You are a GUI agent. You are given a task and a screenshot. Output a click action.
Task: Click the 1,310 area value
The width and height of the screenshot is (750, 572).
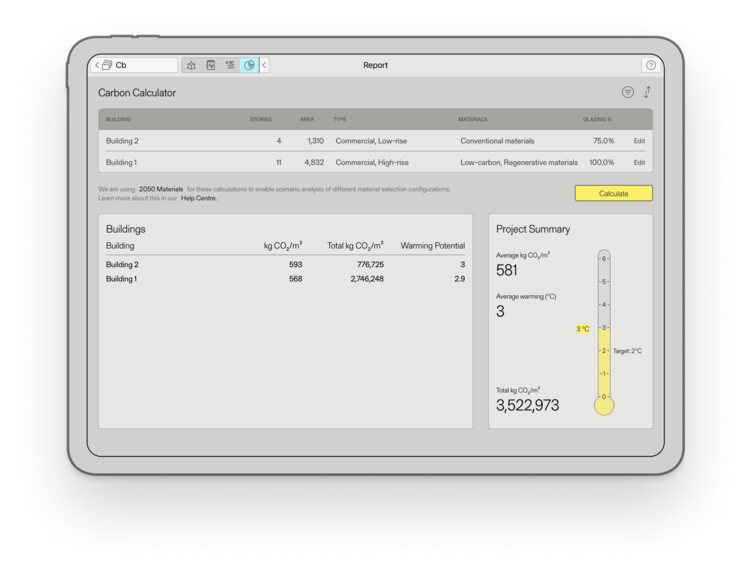[316, 141]
